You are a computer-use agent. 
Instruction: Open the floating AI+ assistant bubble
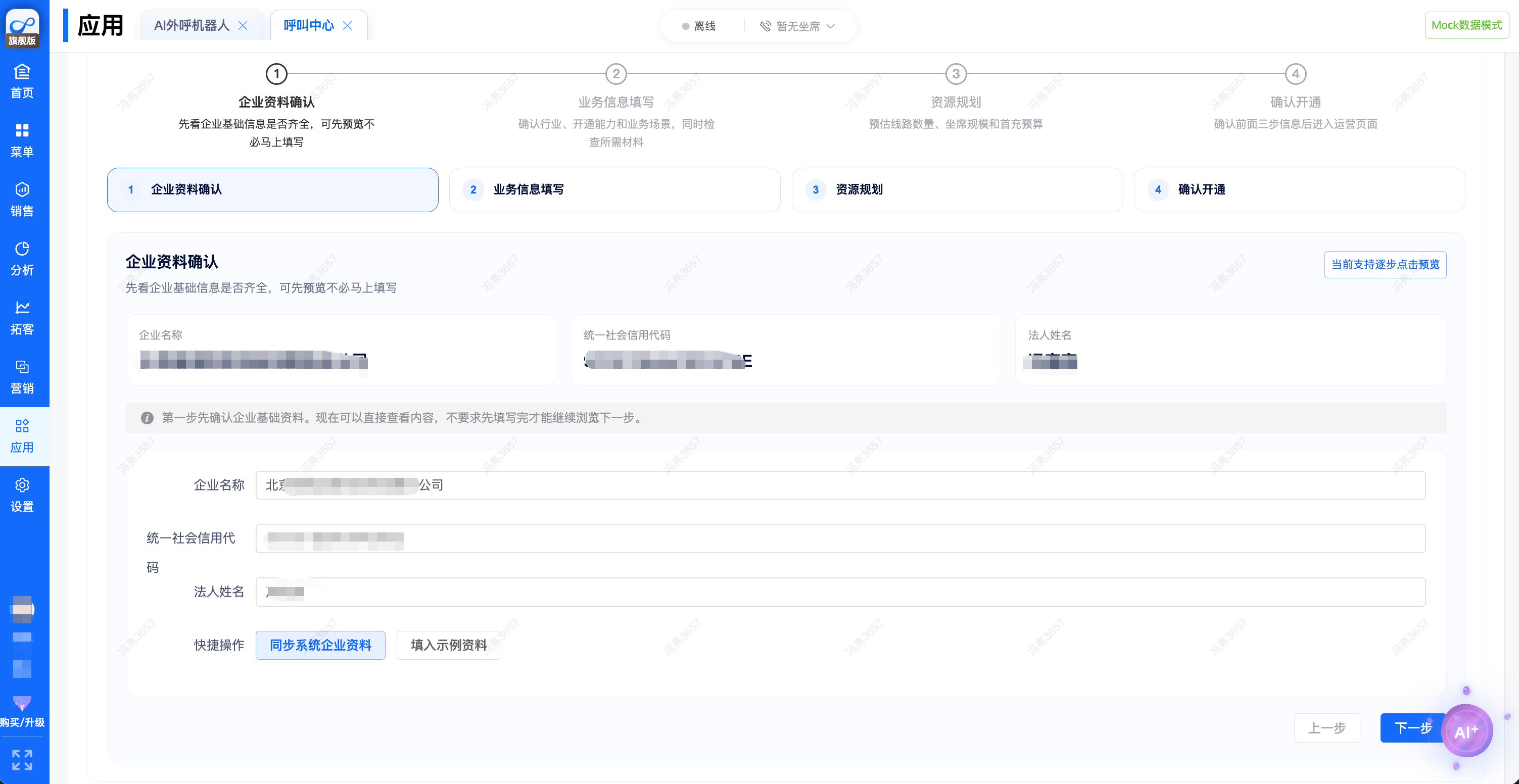click(1466, 731)
